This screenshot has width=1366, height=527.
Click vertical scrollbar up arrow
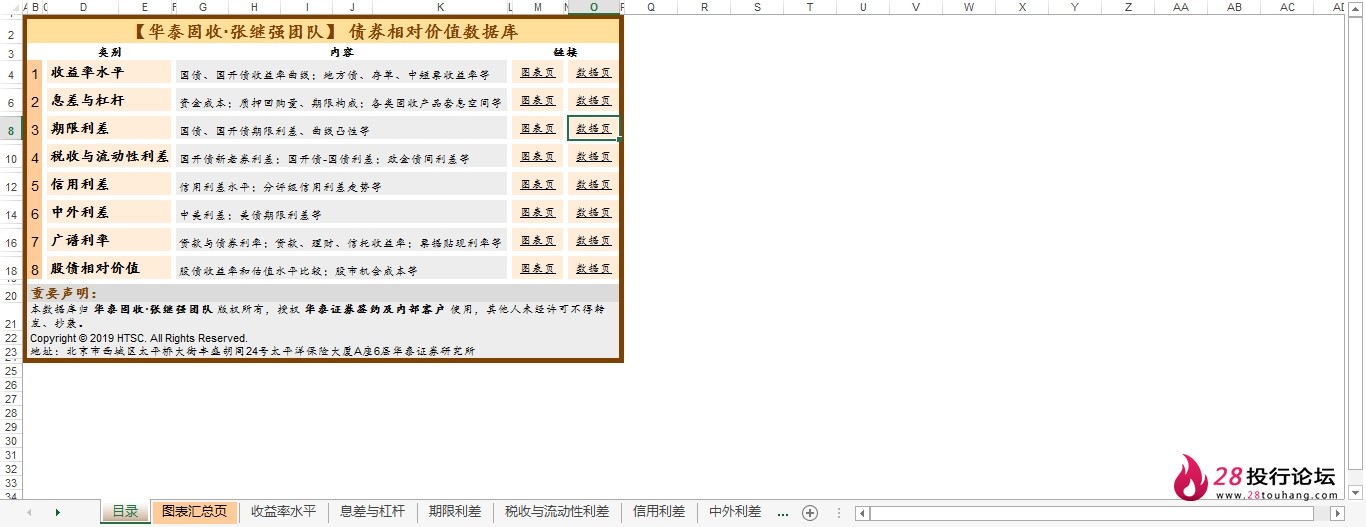pyautogui.click(x=1357, y=7)
